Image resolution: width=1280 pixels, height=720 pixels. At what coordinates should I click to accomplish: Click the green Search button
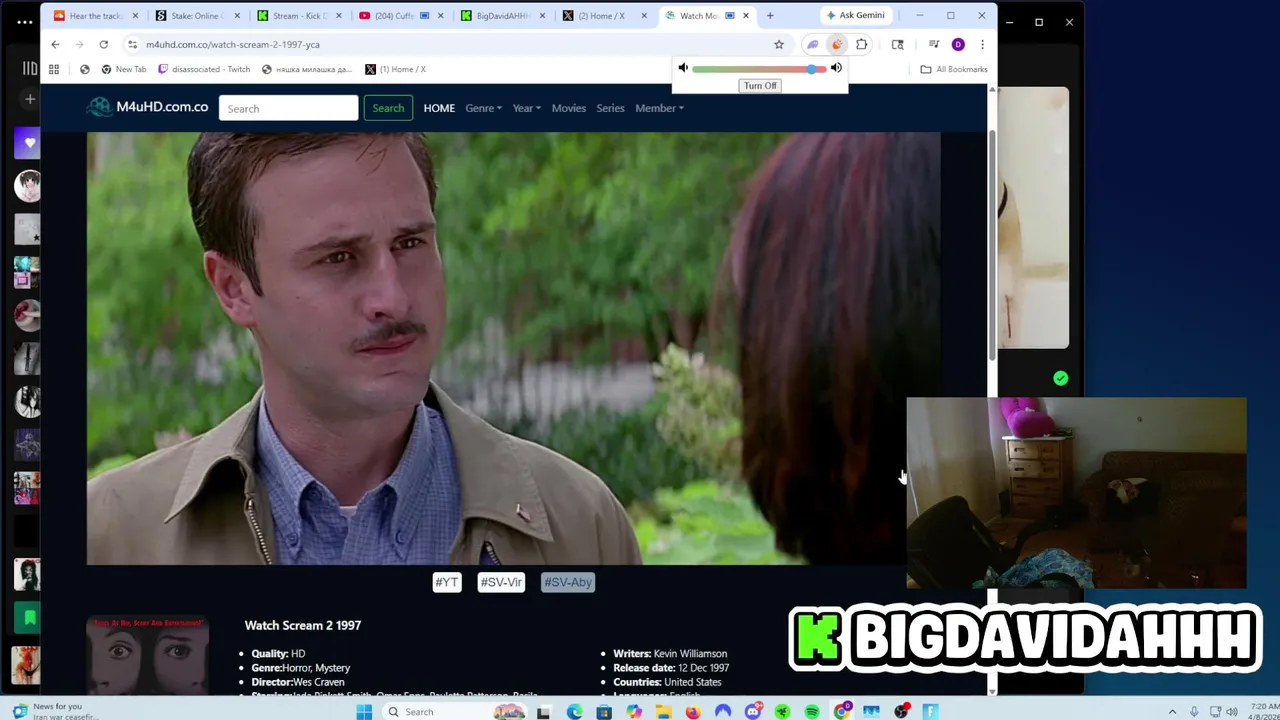[388, 108]
